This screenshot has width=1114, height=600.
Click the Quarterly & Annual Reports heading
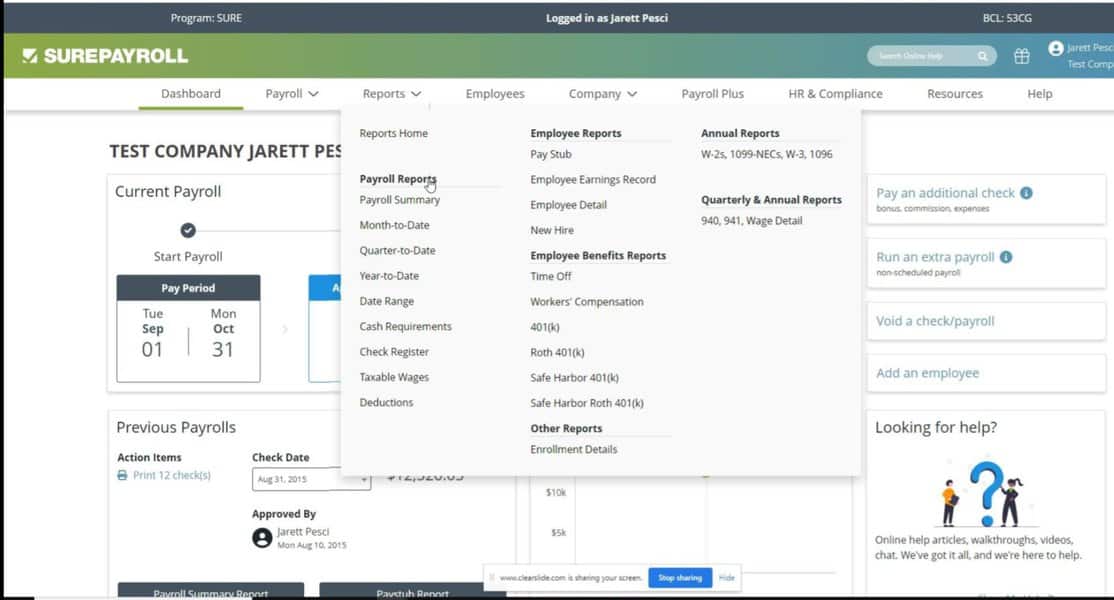pos(771,200)
